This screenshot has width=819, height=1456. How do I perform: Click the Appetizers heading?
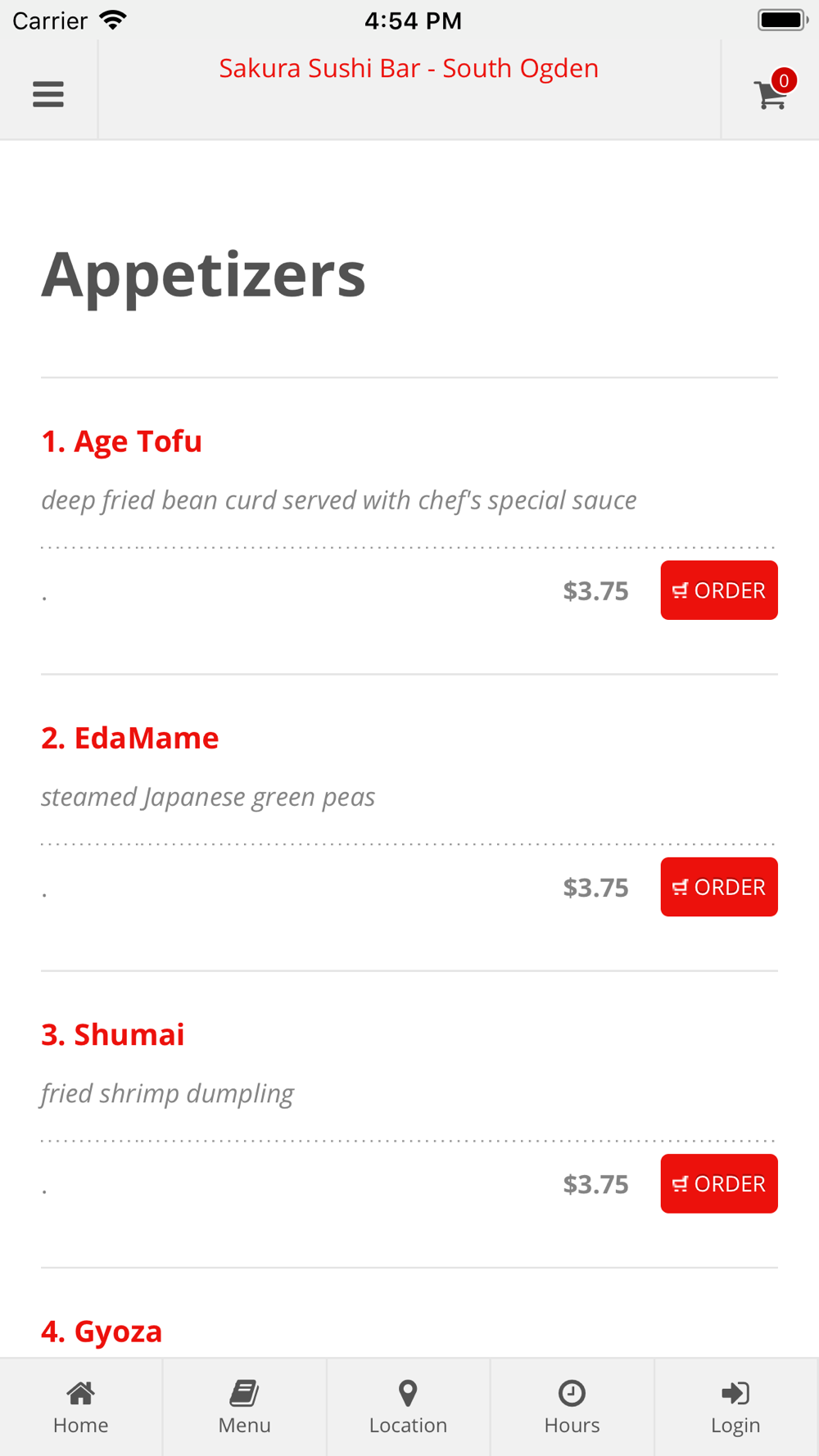203,276
